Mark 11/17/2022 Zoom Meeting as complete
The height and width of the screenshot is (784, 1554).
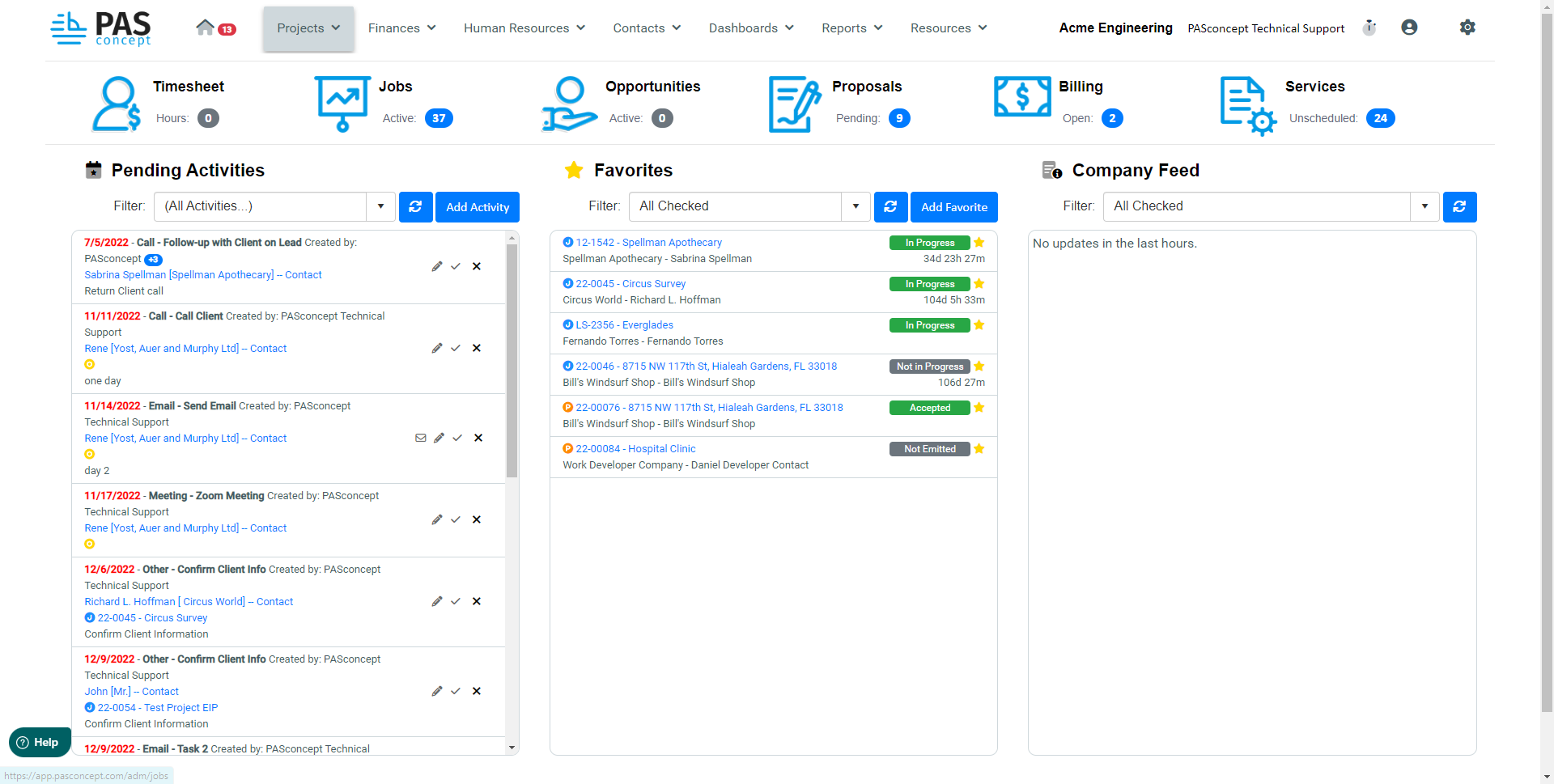coord(456,519)
